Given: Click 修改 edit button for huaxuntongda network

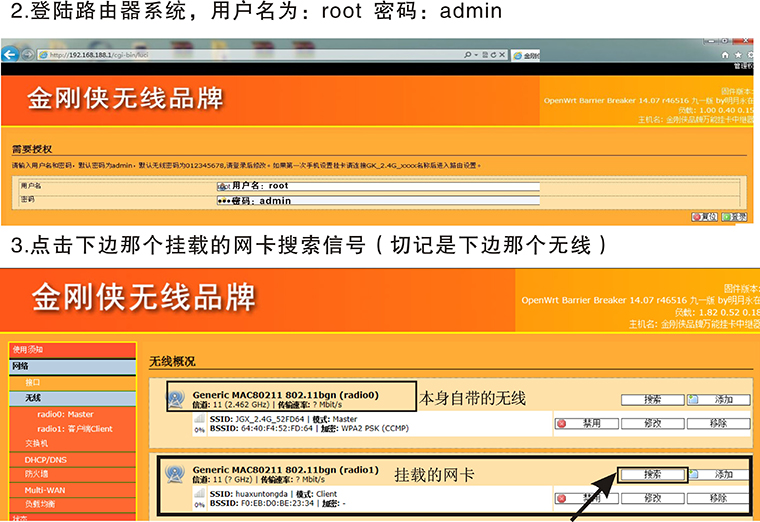Looking at the screenshot, I should pyautogui.click(x=652, y=498).
